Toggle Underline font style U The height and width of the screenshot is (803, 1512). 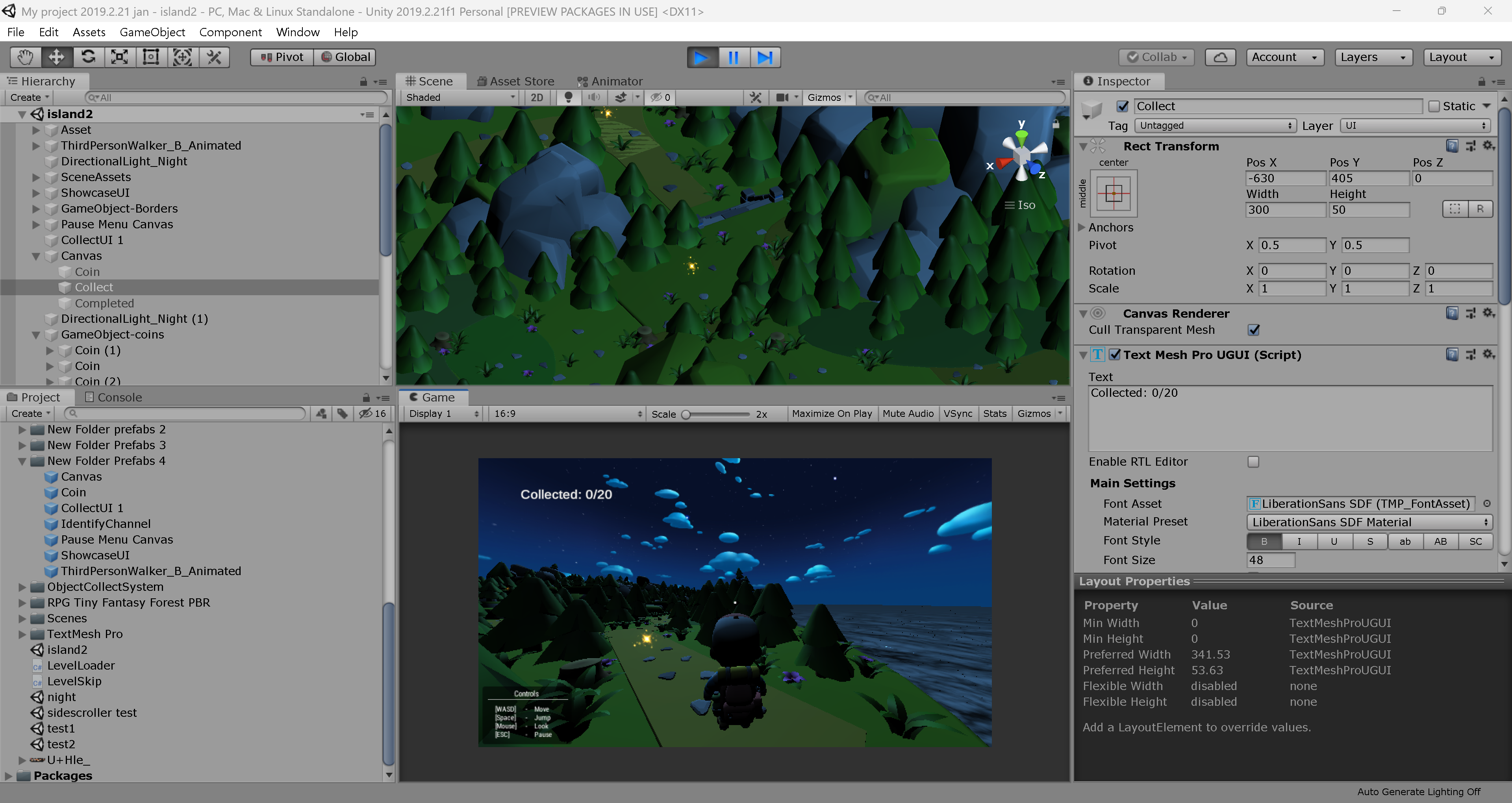click(1334, 541)
